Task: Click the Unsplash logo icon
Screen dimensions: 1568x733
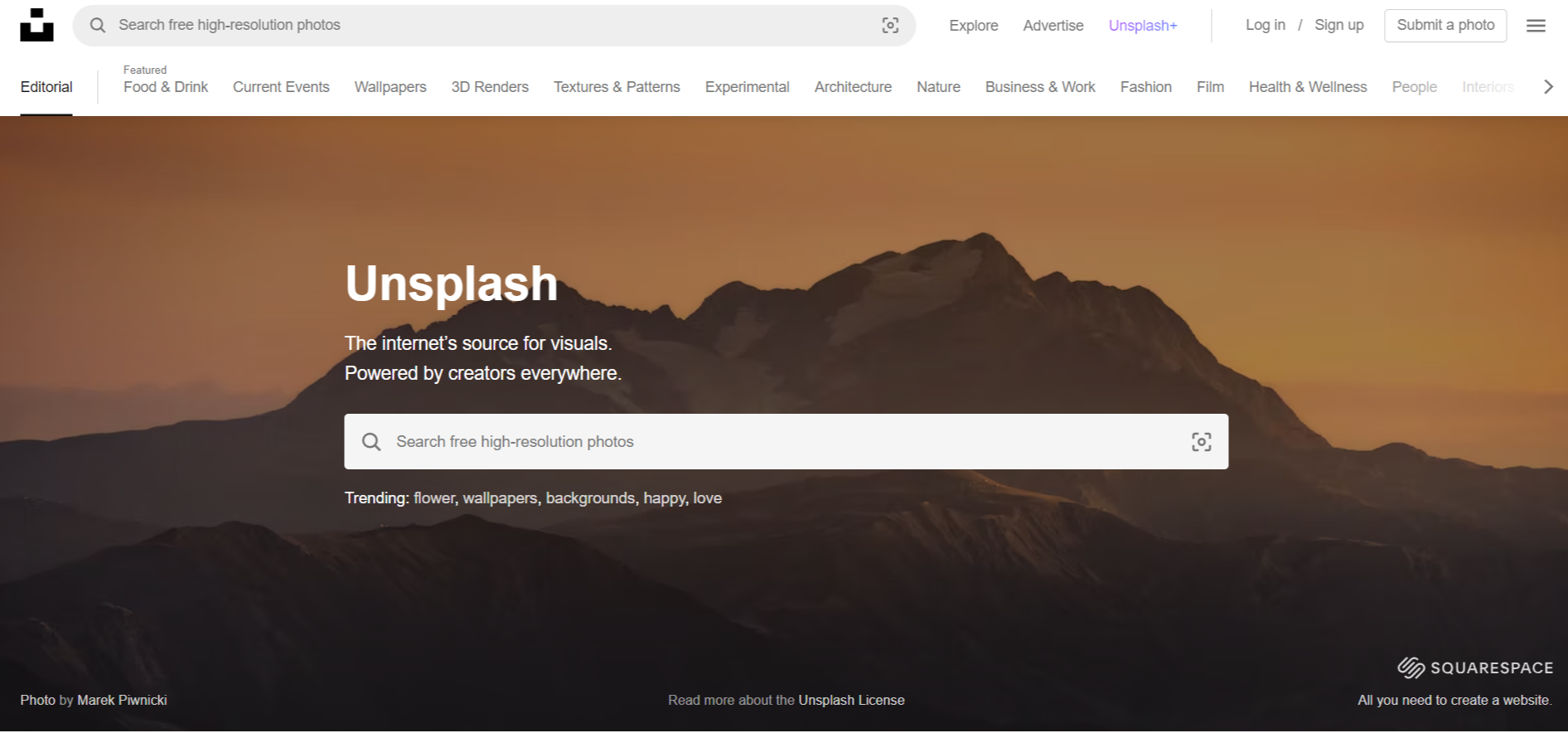Action: tap(36, 25)
